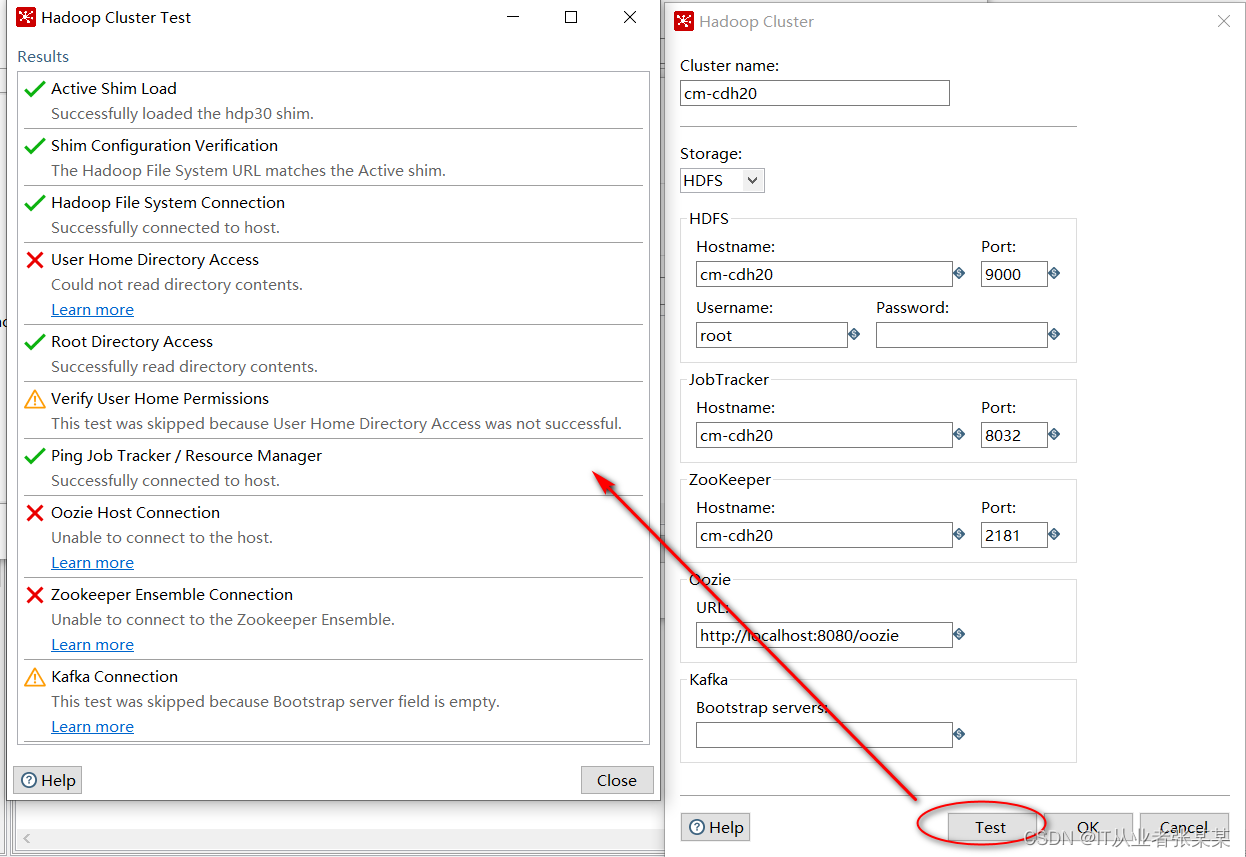The height and width of the screenshot is (857, 1246).
Task: Click variable icon beside Oozie URL field
Action: click(959, 634)
